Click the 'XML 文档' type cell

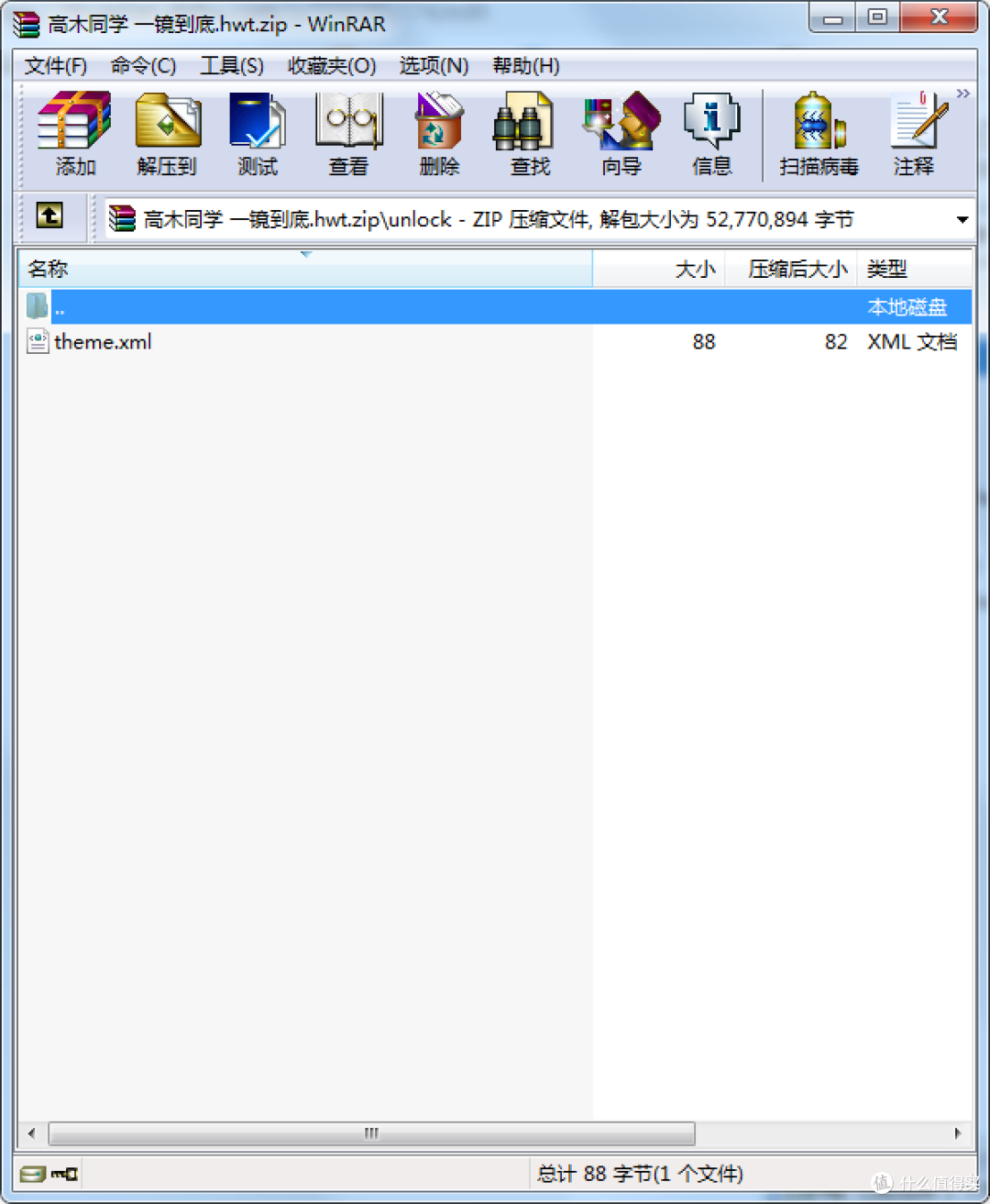click(912, 342)
